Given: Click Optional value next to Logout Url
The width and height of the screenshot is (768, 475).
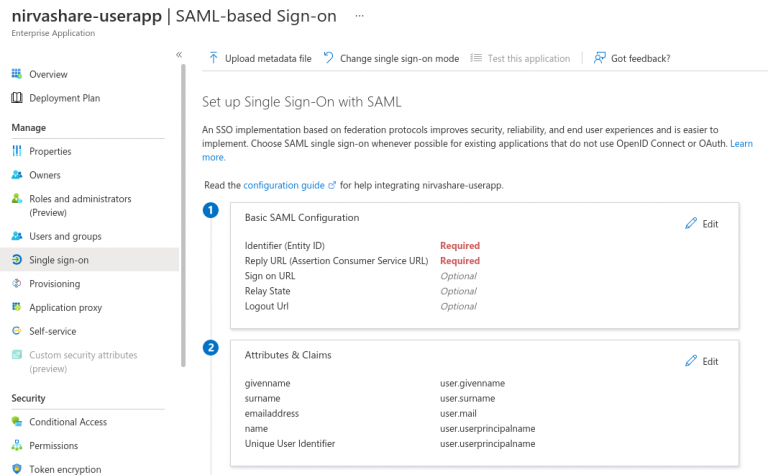Looking at the screenshot, I should coord(458,306).
